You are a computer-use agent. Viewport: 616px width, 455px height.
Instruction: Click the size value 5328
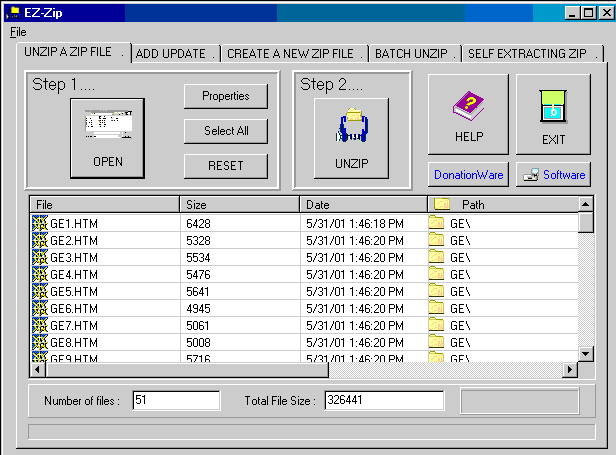[x=198, y=240]
